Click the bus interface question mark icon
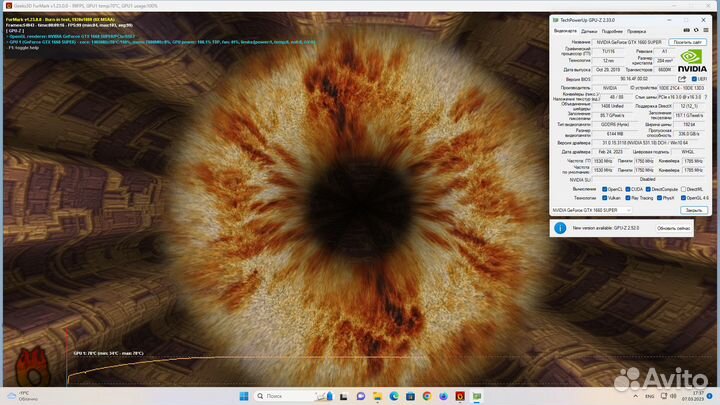The image size is (720, 405). click(x=705, y=96)
